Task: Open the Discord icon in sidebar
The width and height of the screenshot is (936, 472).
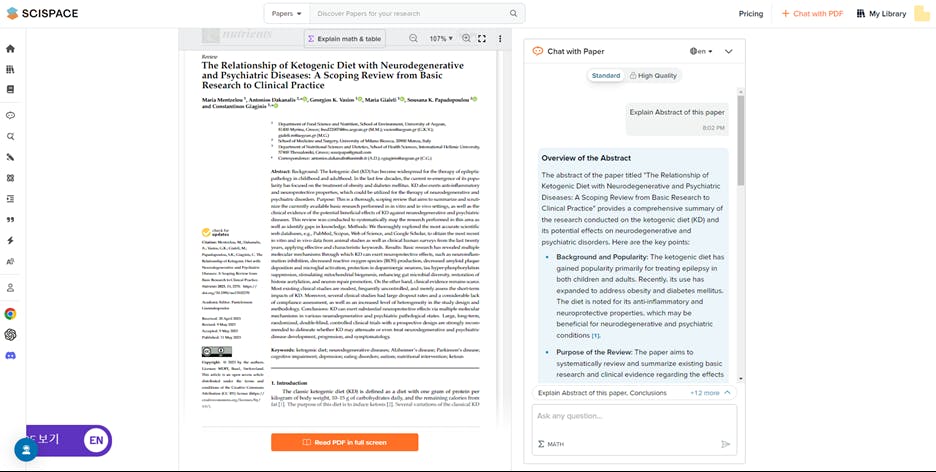Action: click(10, 356)
